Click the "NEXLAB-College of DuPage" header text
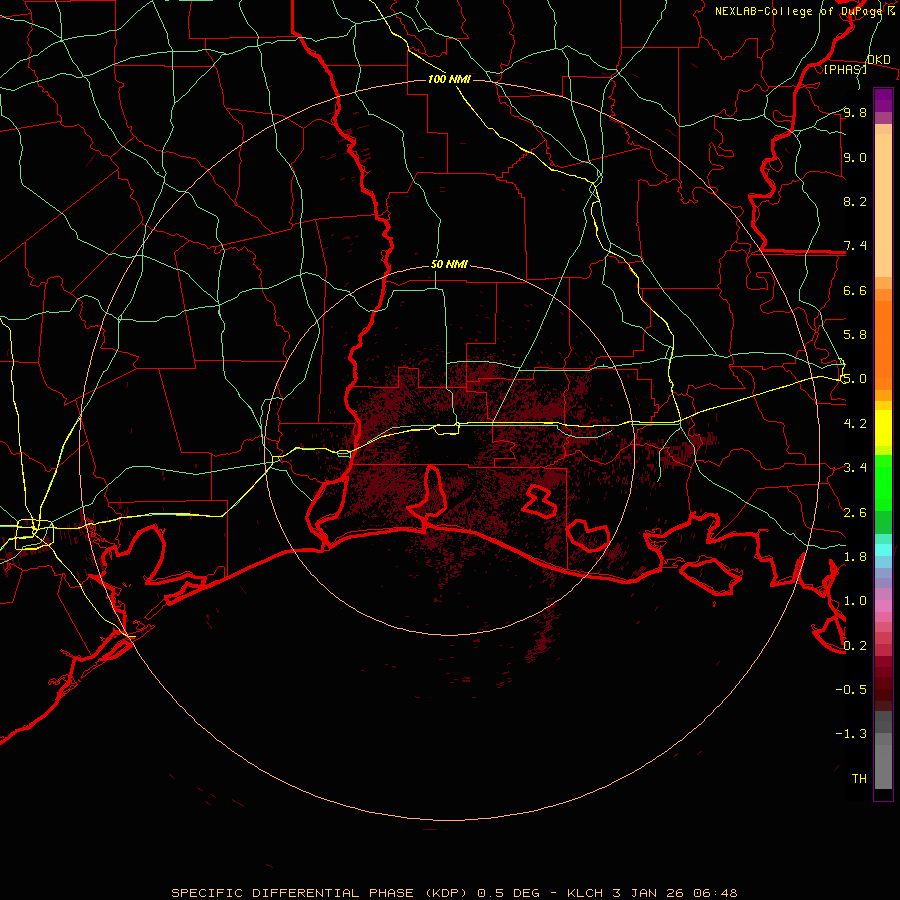This screenshot has width=900, height=900. coord(799,11)
